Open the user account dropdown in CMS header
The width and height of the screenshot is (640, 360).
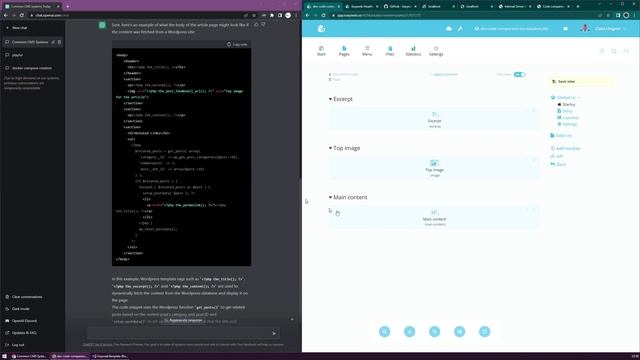[x=610, y=29]
